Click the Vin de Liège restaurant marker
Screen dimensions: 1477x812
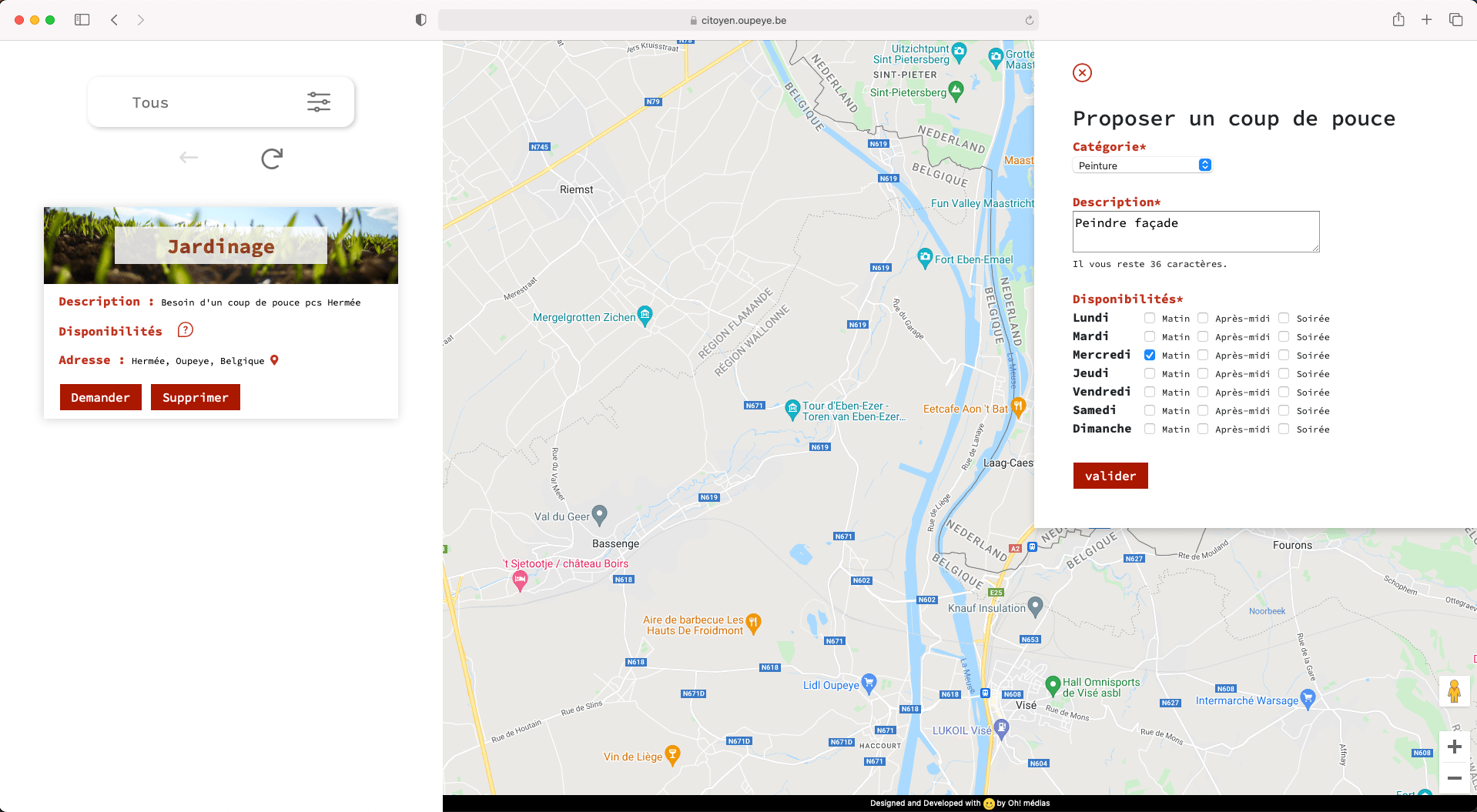tap(672, 755)
